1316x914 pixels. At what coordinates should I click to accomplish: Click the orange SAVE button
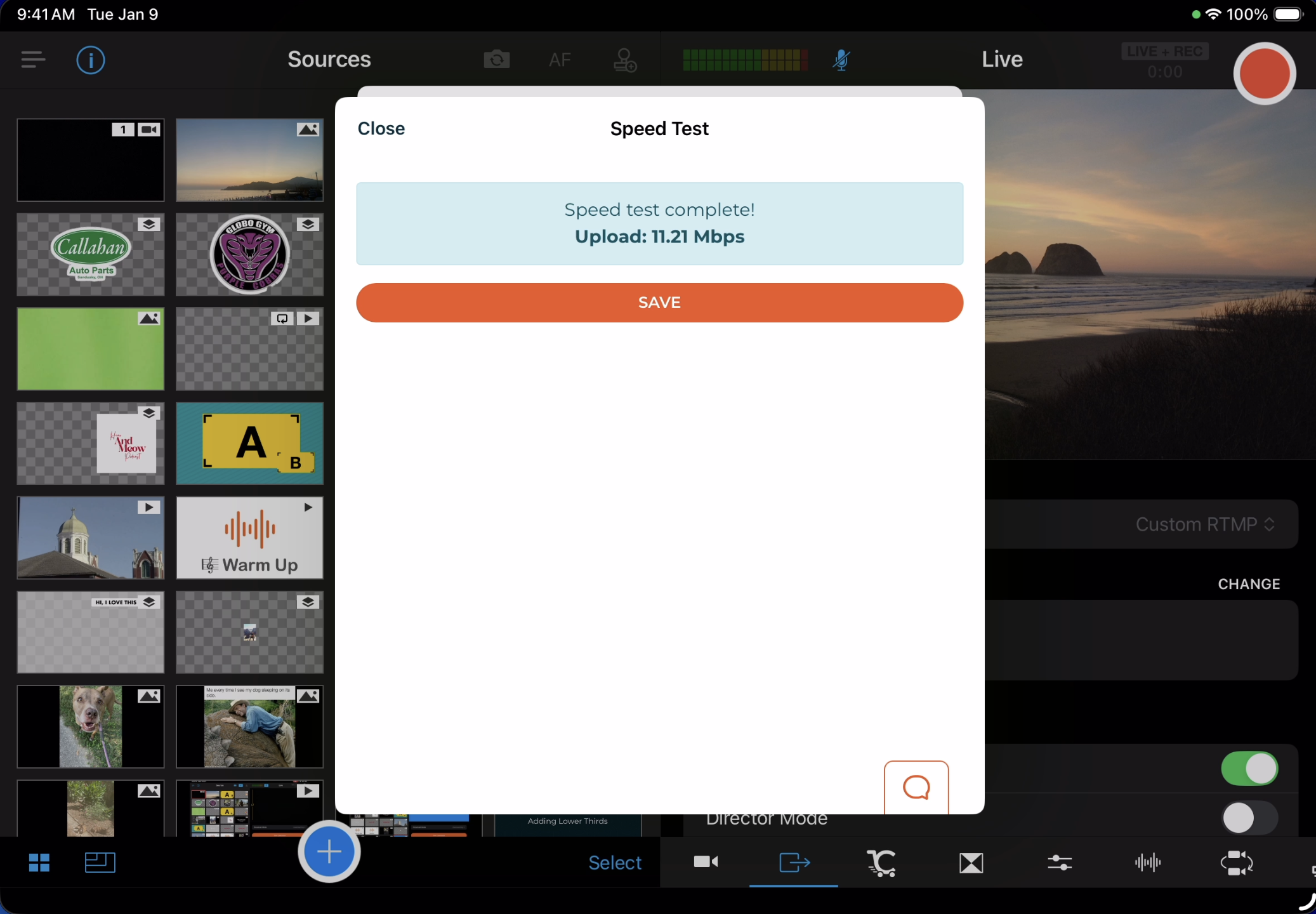[x=659, y=303]
